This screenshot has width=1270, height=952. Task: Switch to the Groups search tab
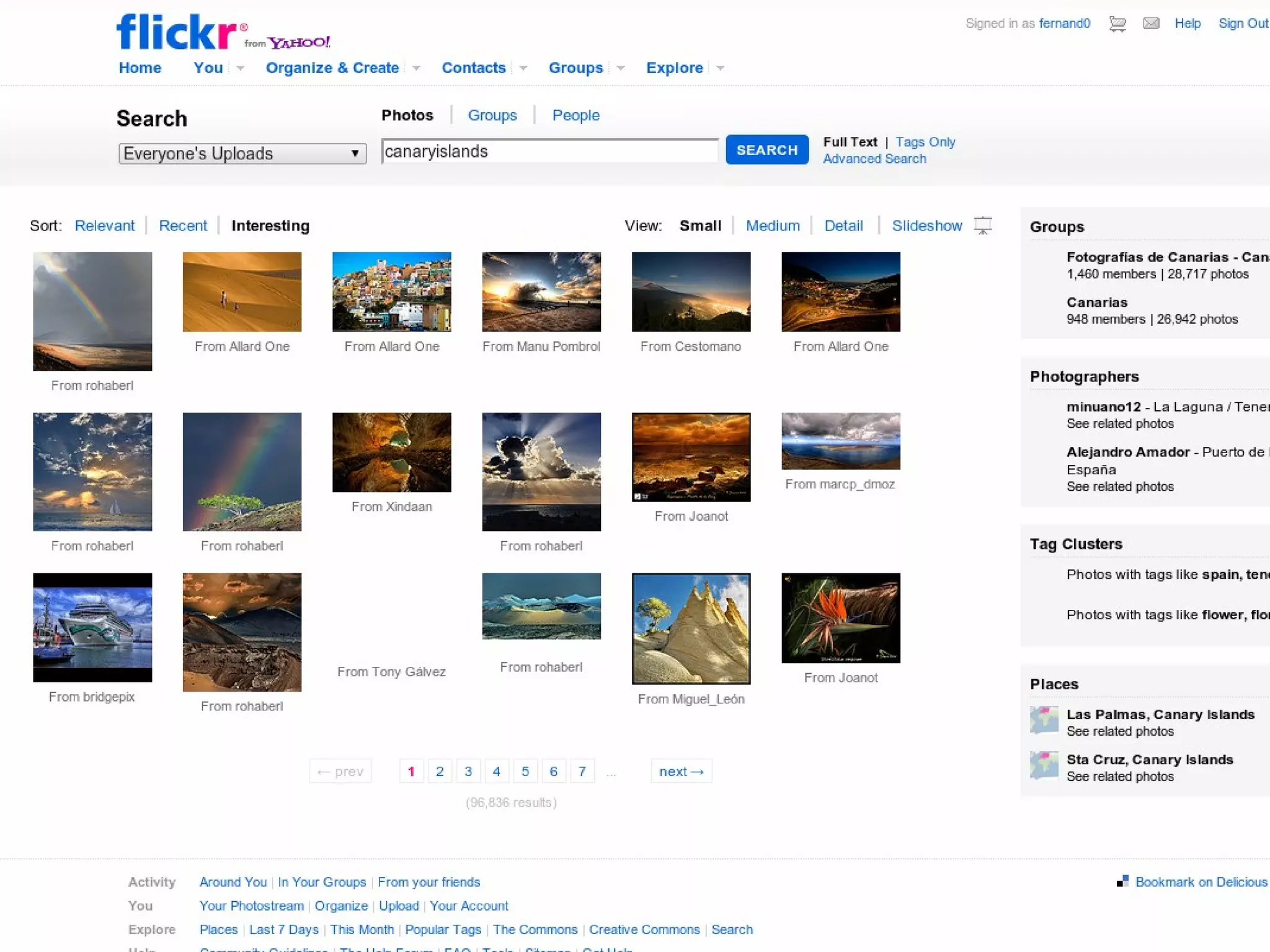[492, 115]
